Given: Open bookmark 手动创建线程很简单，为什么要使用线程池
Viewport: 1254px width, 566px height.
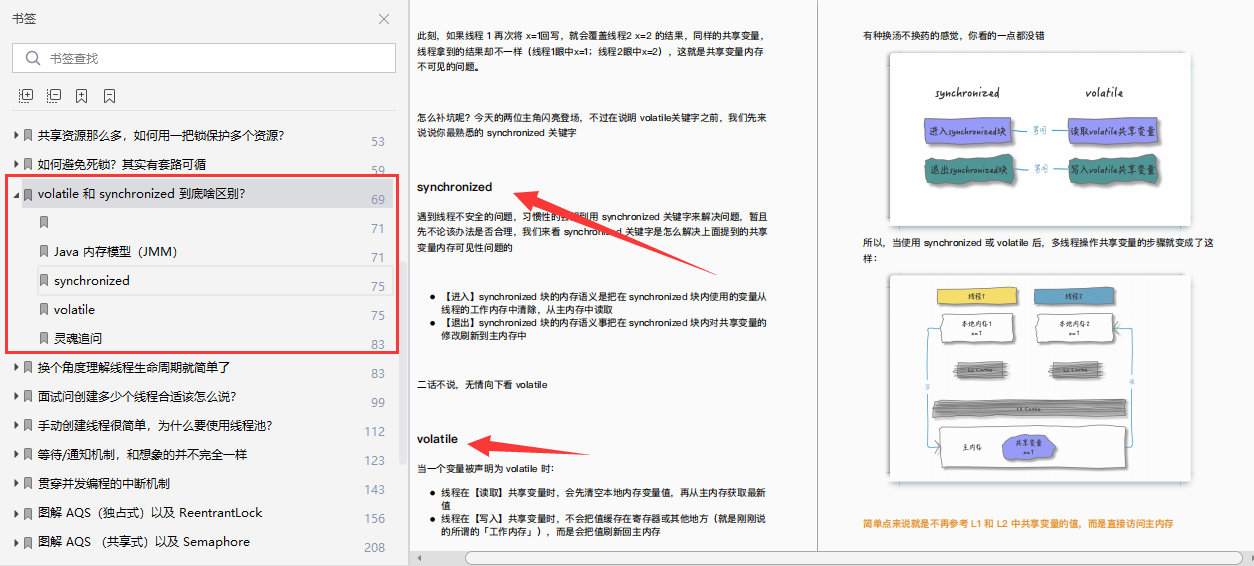Looking at the screenshot, I should coord(155,426).
